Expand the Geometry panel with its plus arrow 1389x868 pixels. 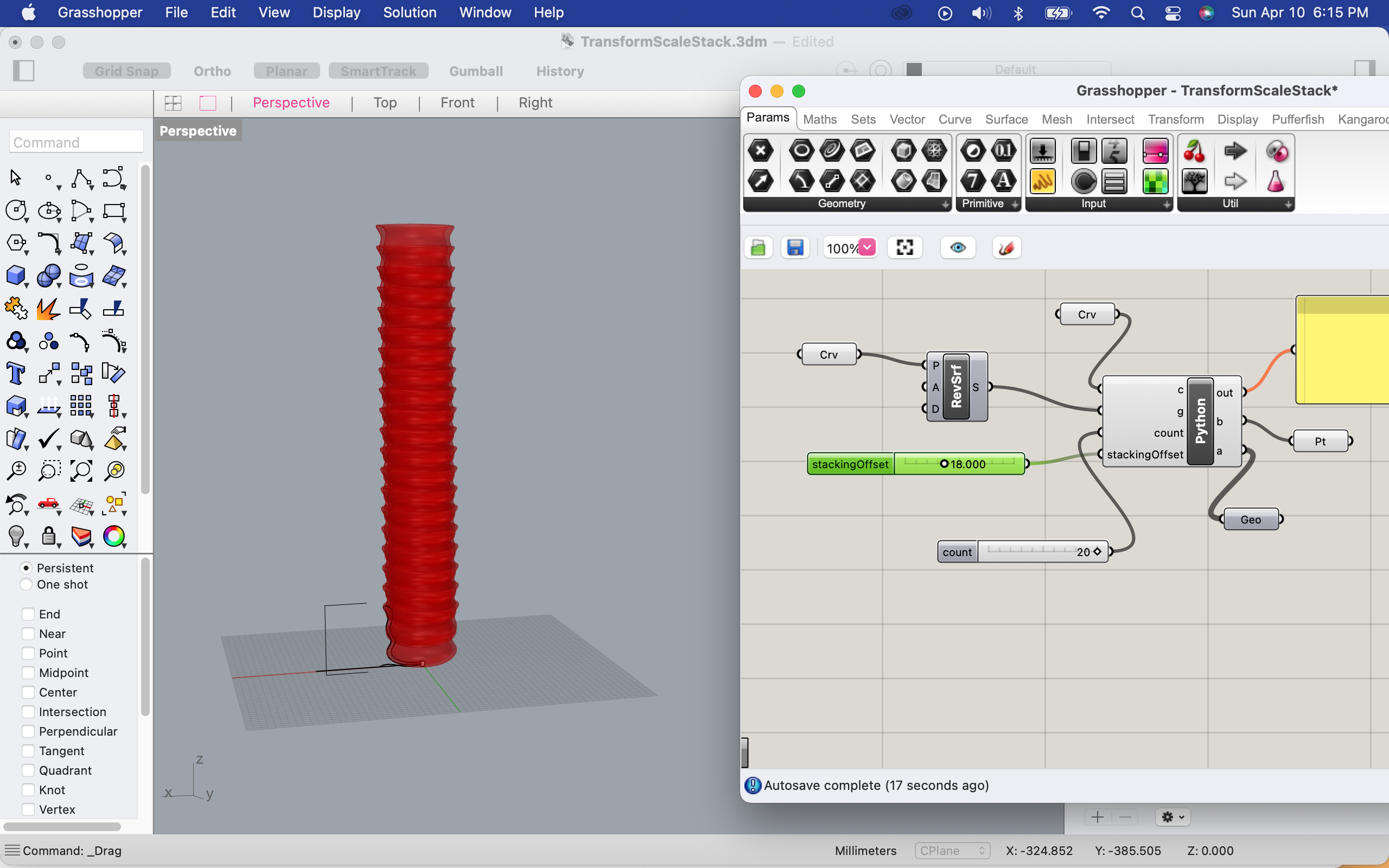coord(945,205)
